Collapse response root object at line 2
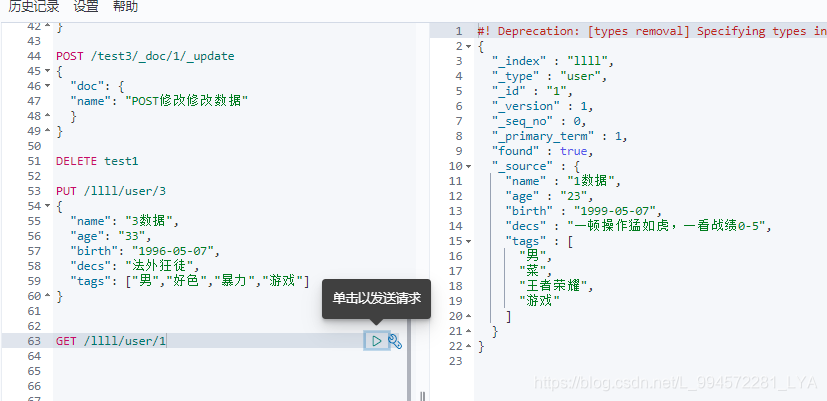 [468, 46]
